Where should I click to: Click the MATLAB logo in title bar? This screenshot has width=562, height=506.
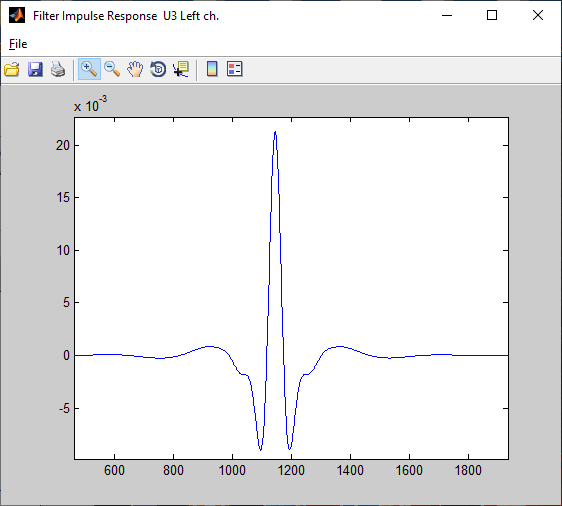point(17,15)
